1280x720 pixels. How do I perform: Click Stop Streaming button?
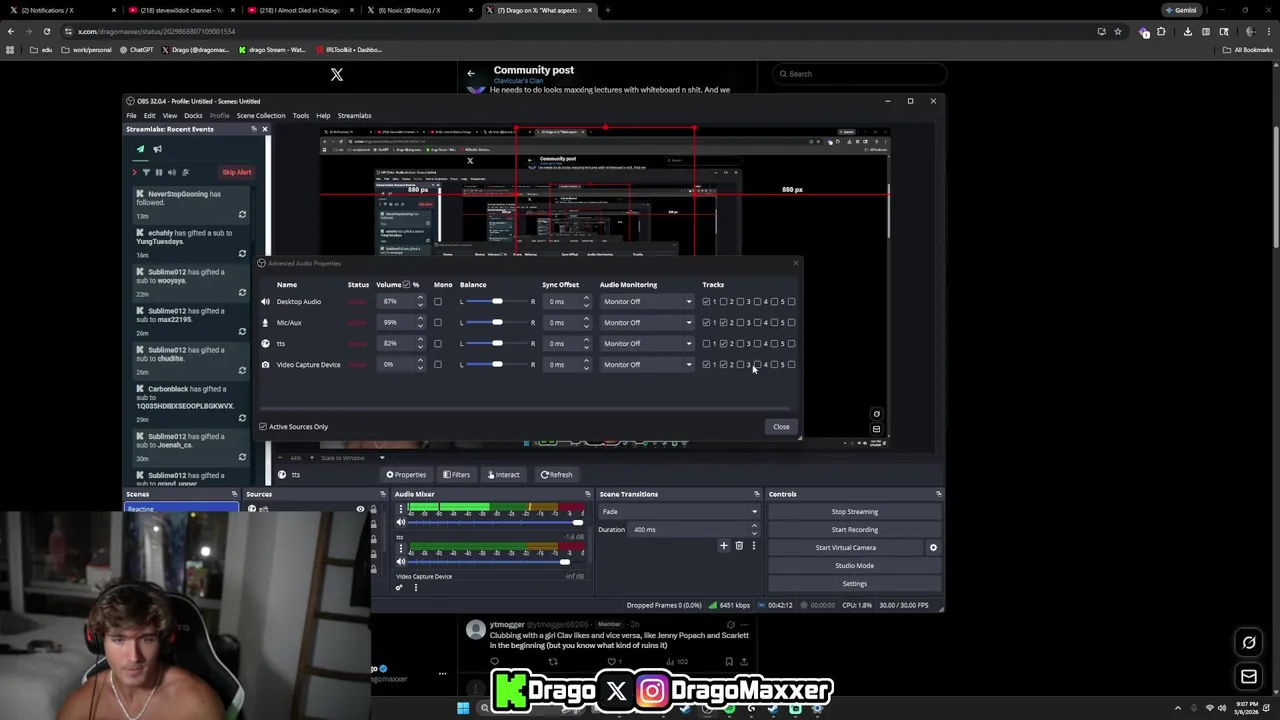point(855,511)
